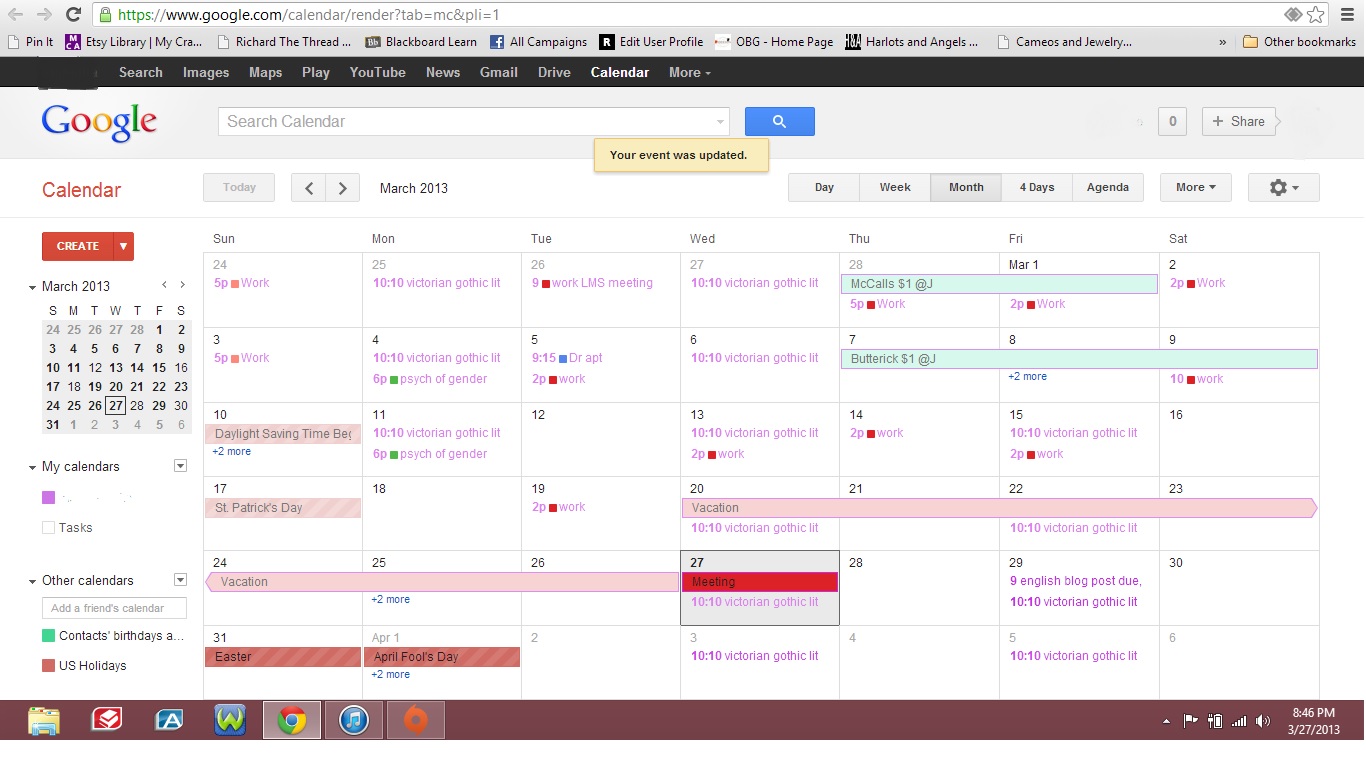Open the Edit User Profile bookmark
Screen dimensions: 1366x768
[x=651, y=42]
